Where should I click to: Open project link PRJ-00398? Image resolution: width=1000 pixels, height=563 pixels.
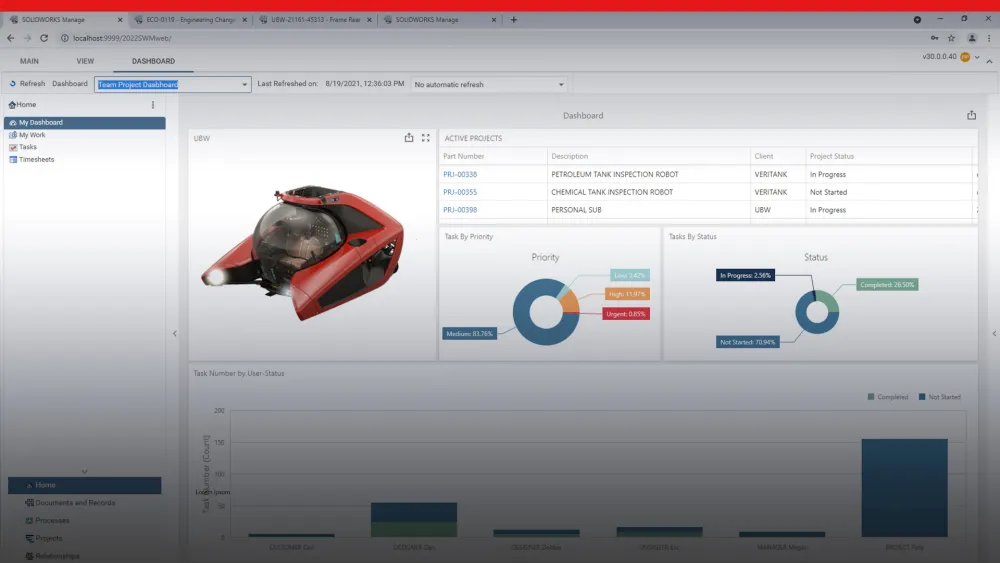pos(460,210)
